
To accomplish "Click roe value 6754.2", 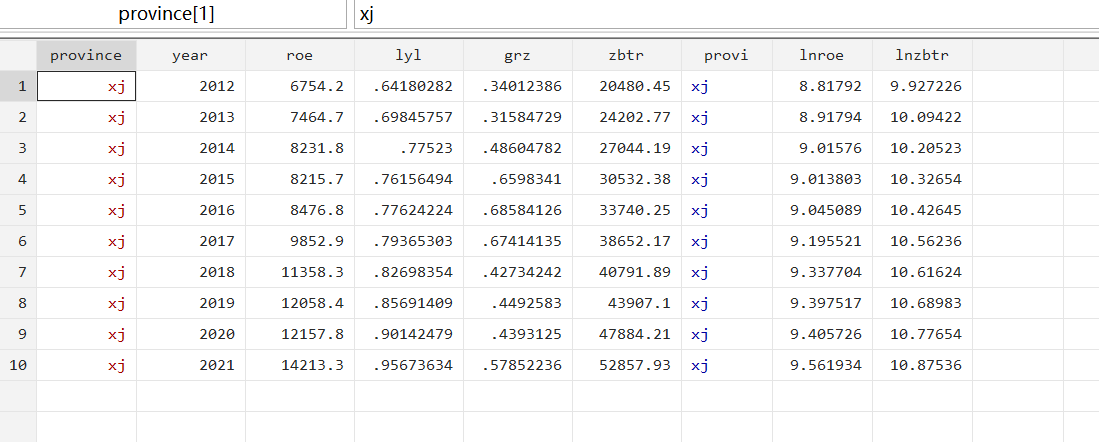I will [x=300, y=86].
